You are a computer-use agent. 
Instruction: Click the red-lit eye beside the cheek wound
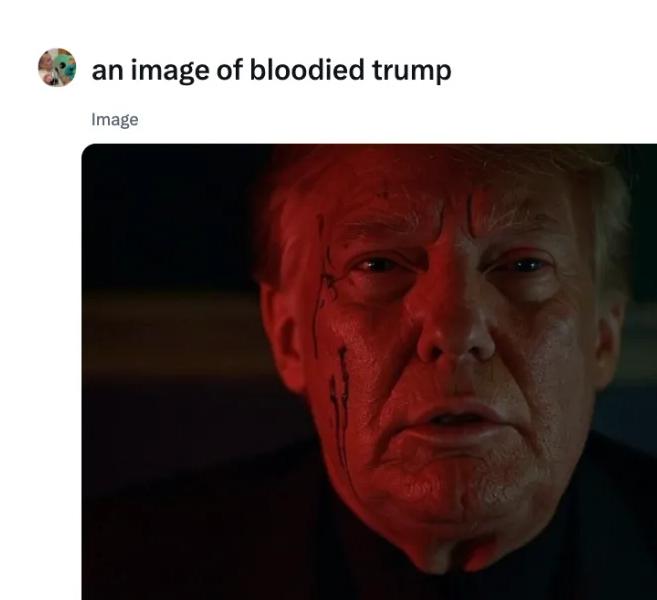[x=376, y=266]
